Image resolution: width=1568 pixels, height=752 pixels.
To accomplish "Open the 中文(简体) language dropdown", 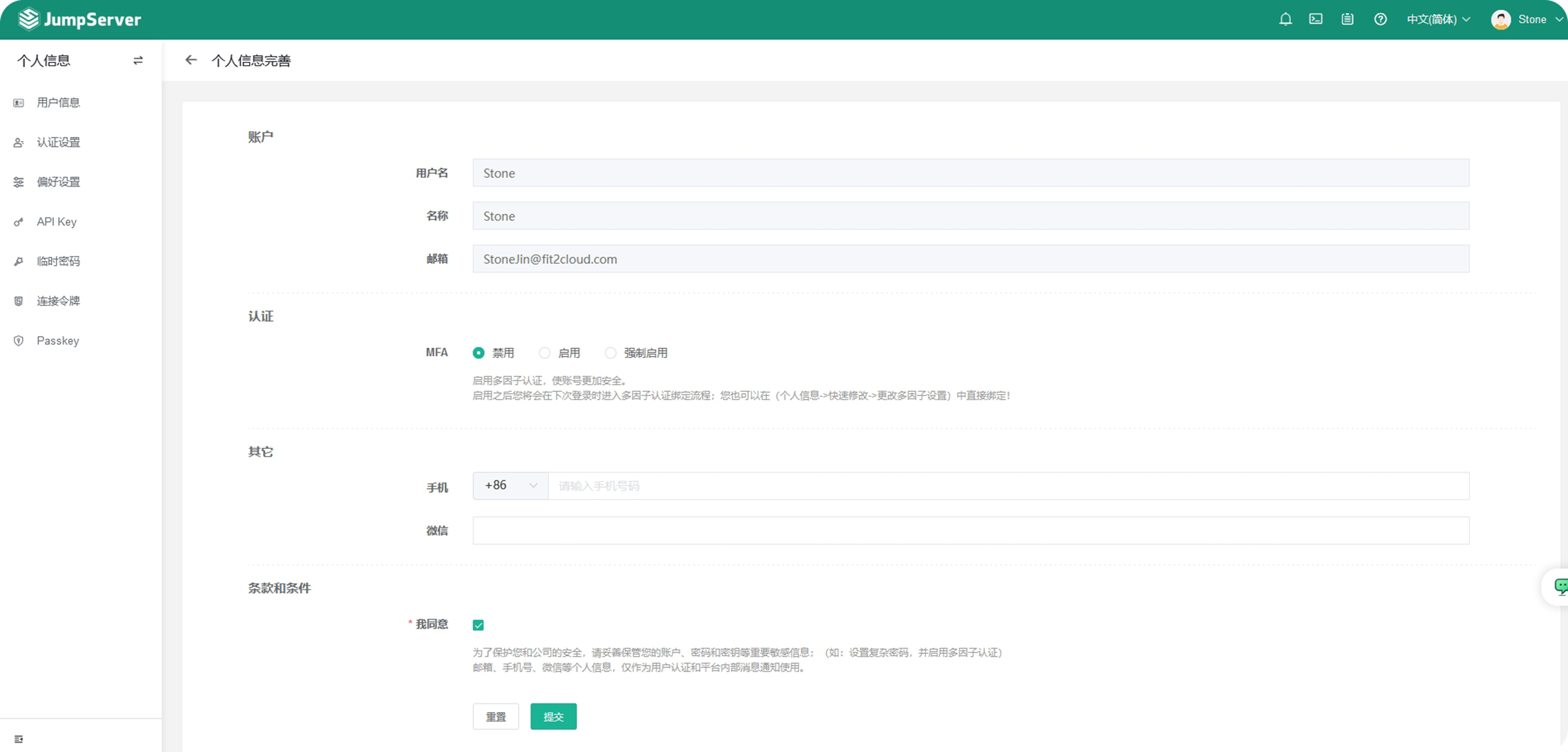I will 1438,19.
